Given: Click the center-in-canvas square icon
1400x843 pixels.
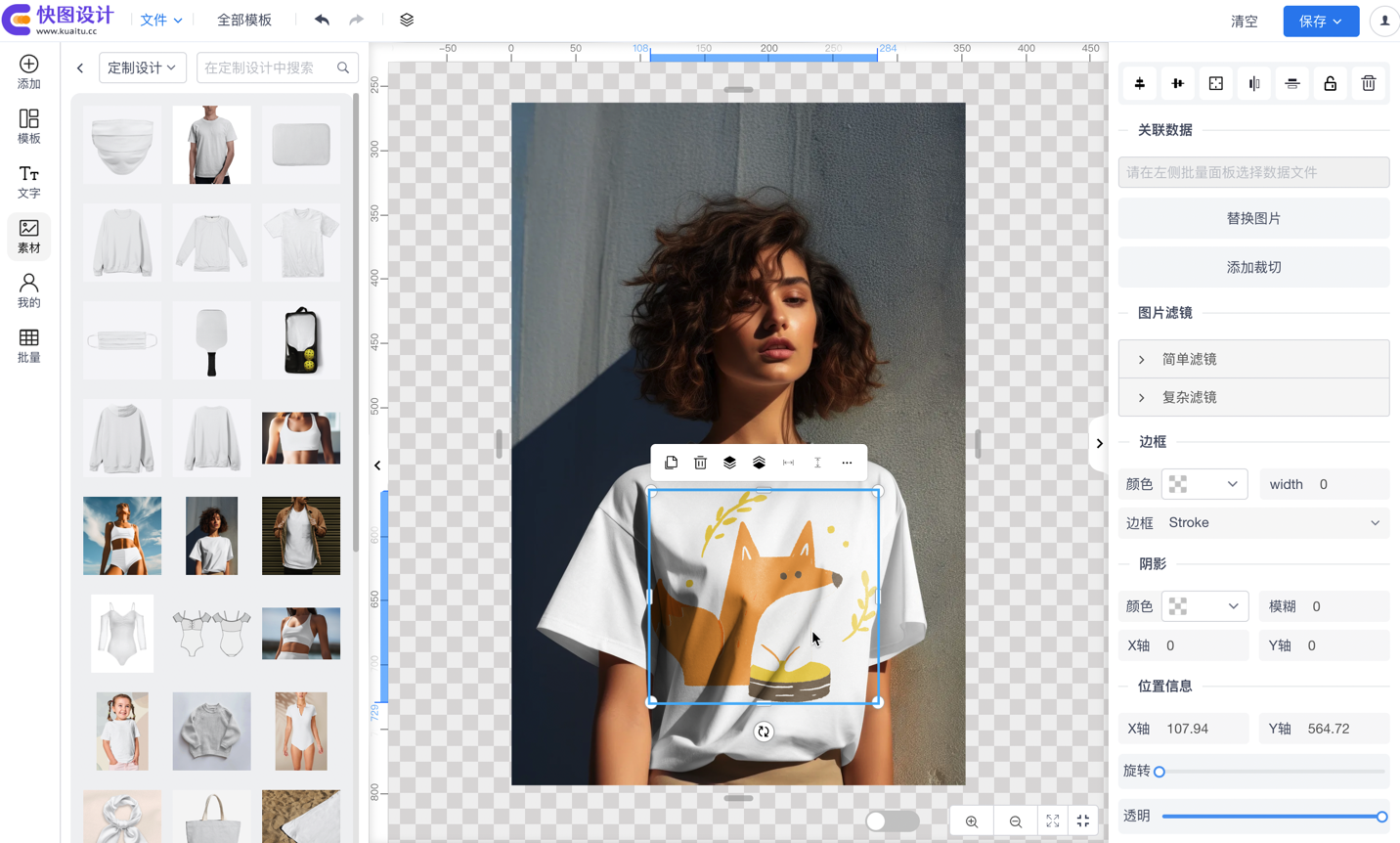Looking at the screenshot, I should pyautogui.click(x=1216, y=84).
